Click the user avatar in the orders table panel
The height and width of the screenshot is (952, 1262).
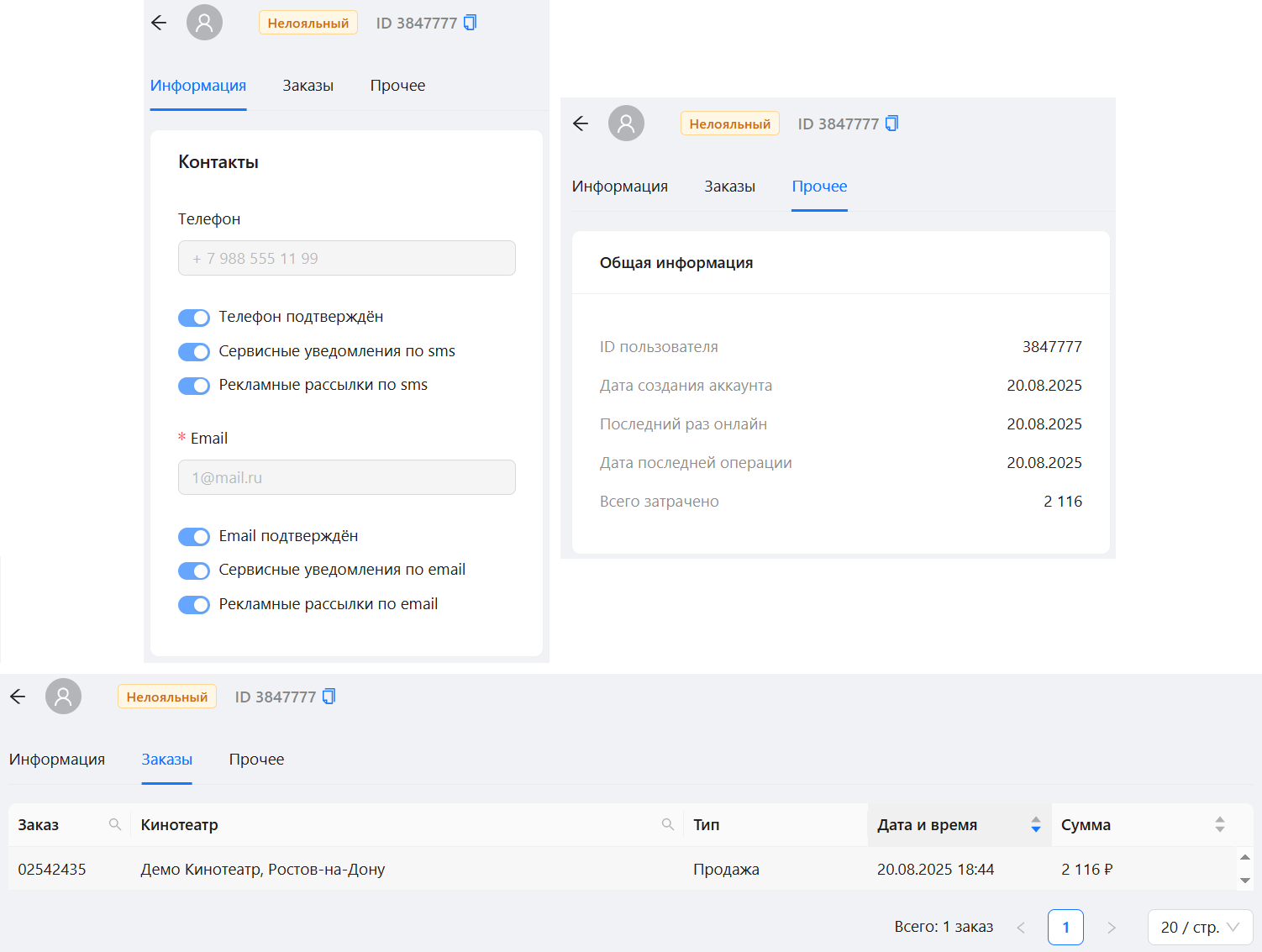click(63, 697)
